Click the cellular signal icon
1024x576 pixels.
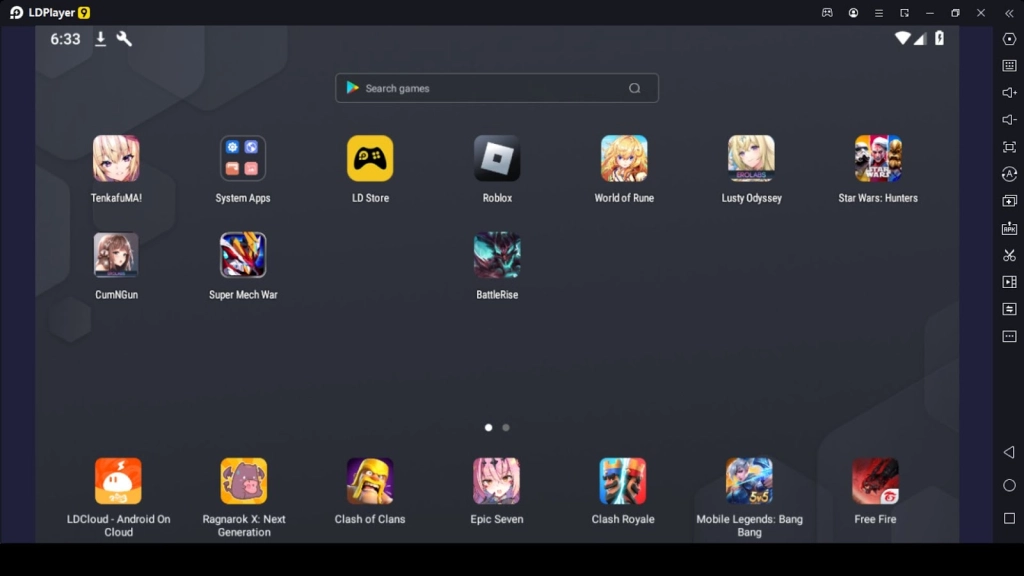[920, 39]
